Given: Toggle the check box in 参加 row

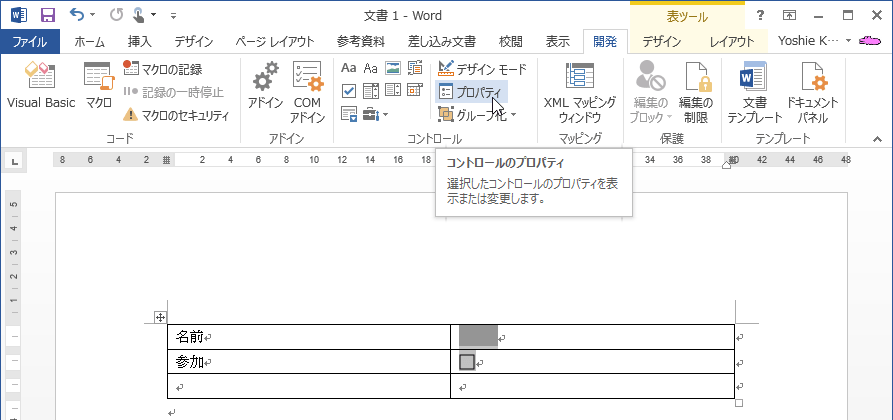Looking at the screenshot, I should 467,362.
